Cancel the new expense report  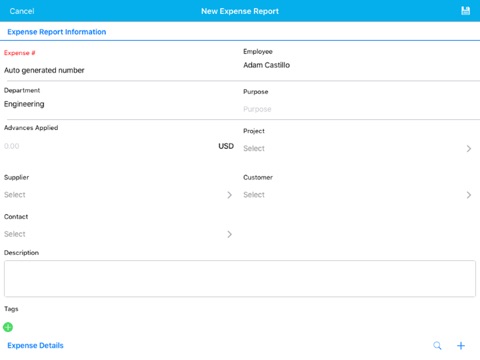click(x=22, y=11)
